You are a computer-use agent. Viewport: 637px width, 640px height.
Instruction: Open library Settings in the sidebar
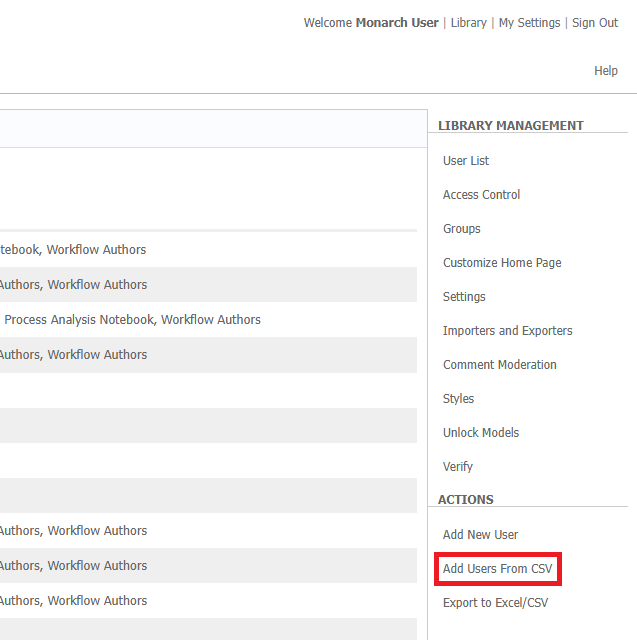(x=464, y=297)
